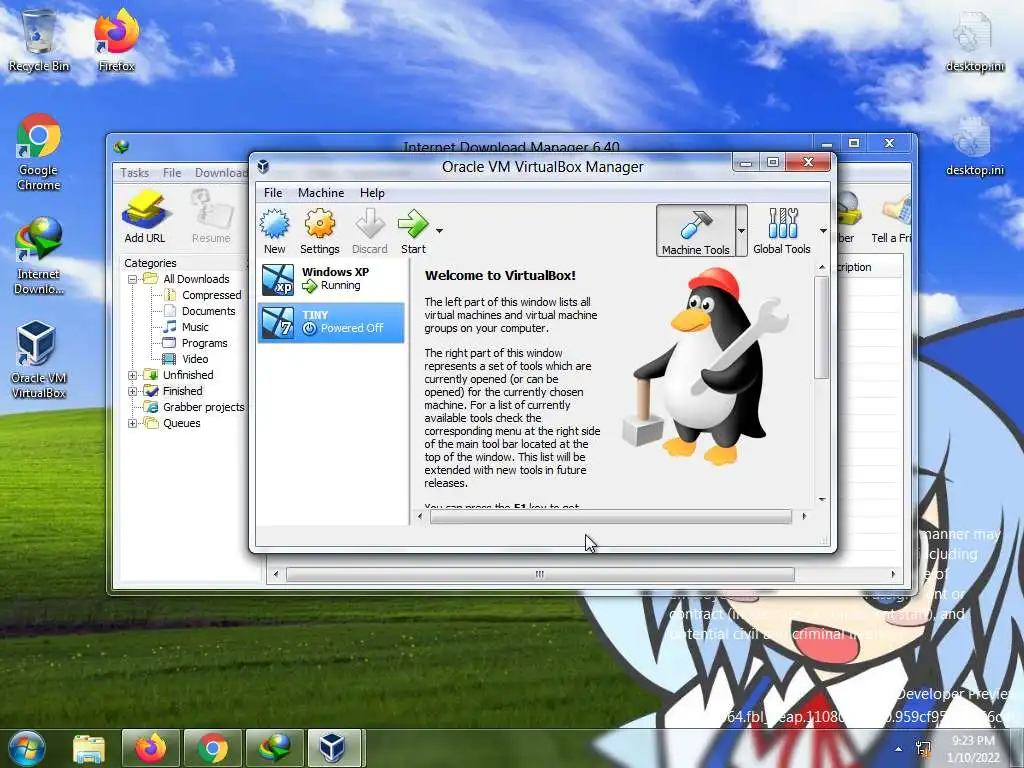Switch to Firefox in the taskbar
The height and width of the screenshot is (768, 1024).
[x=150, y=748]
